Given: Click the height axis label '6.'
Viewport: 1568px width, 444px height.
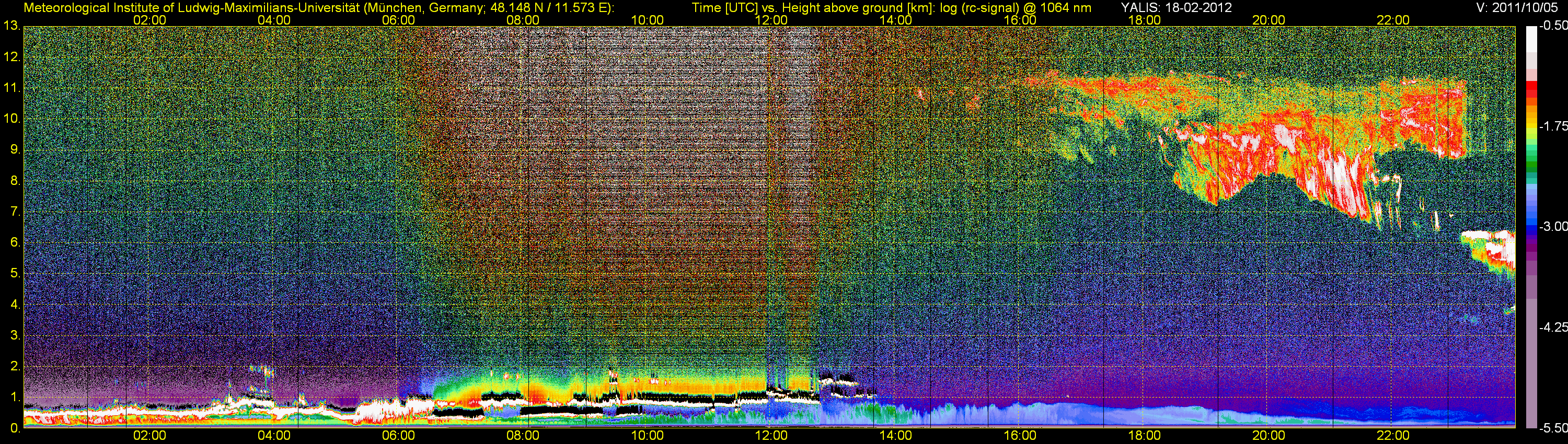Looking at the screenshot, I should [15, 243].
